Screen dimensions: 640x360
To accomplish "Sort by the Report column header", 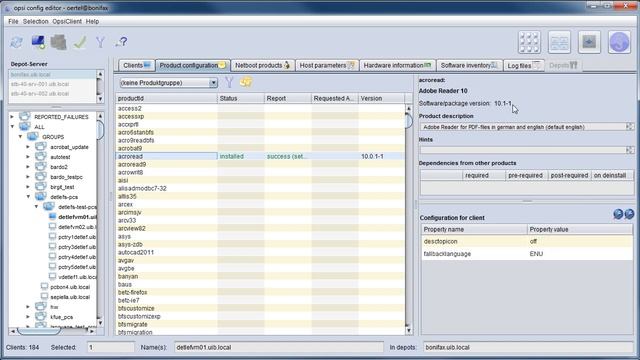I will click(x=287, y=98).
